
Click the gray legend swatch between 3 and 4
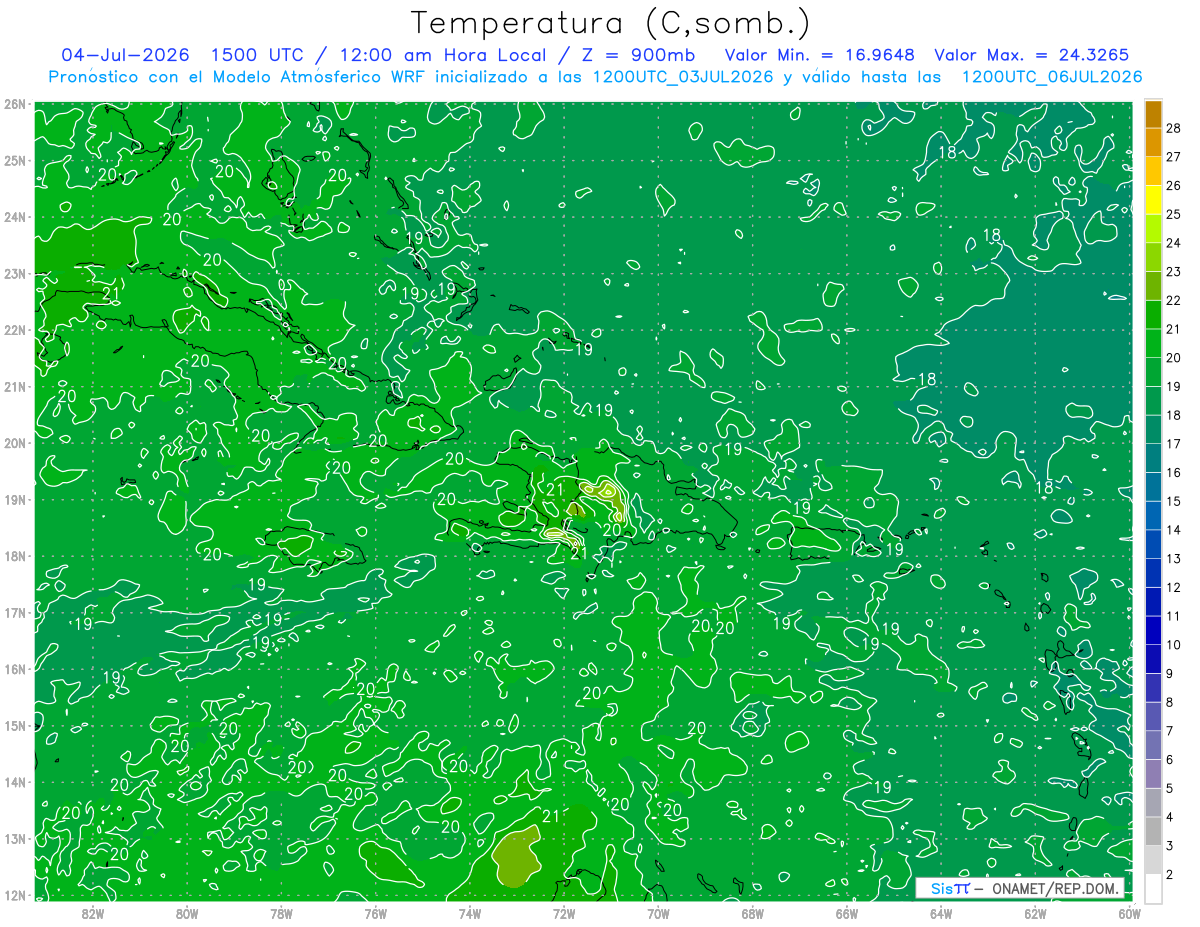[x=1153, y=832]
